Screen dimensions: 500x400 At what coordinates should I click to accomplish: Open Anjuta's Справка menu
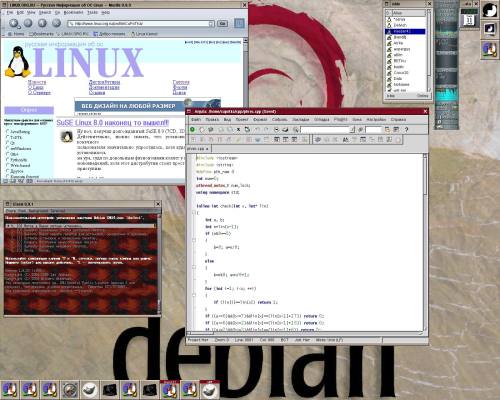pyautogui.click(x=398, y=119)
